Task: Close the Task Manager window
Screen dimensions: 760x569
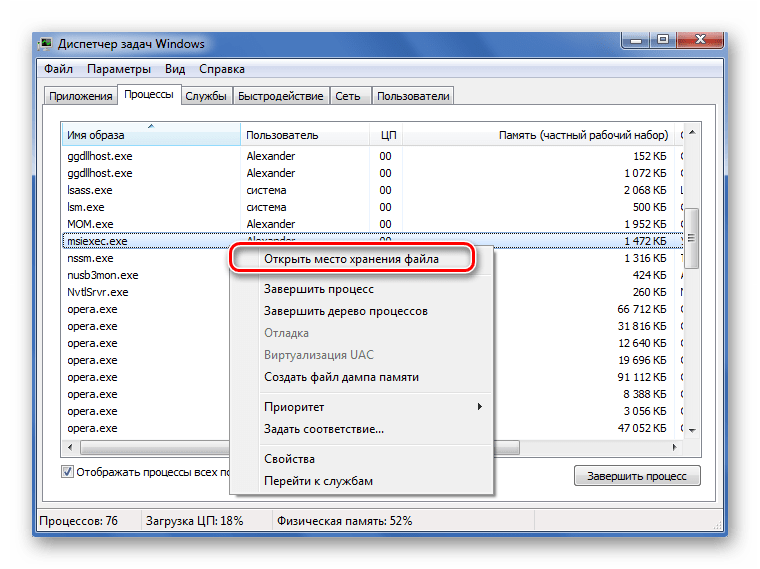Action: coord(699,40)
